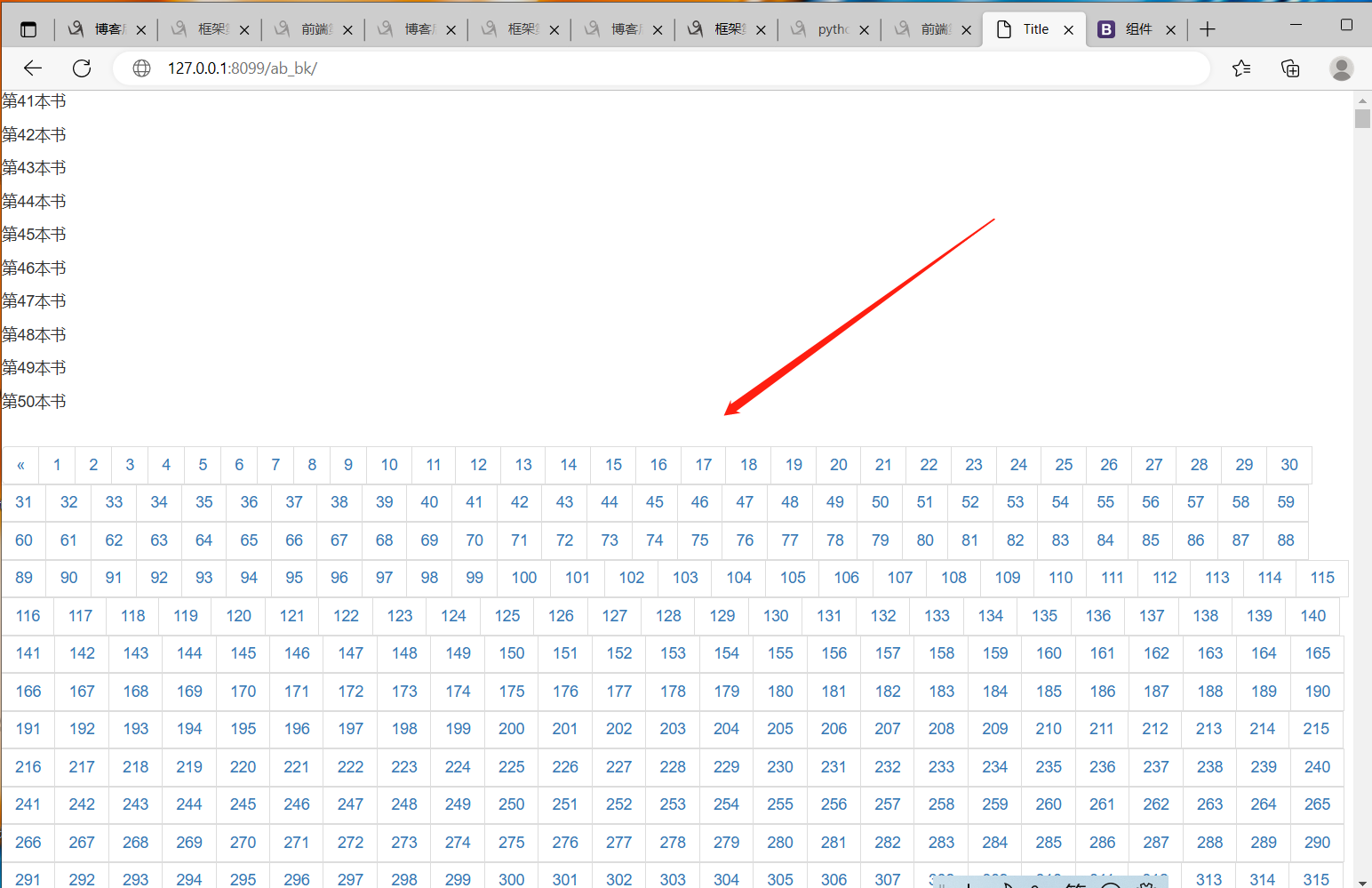
Task: Go to previous page with « link
Action: coord(20,465)
